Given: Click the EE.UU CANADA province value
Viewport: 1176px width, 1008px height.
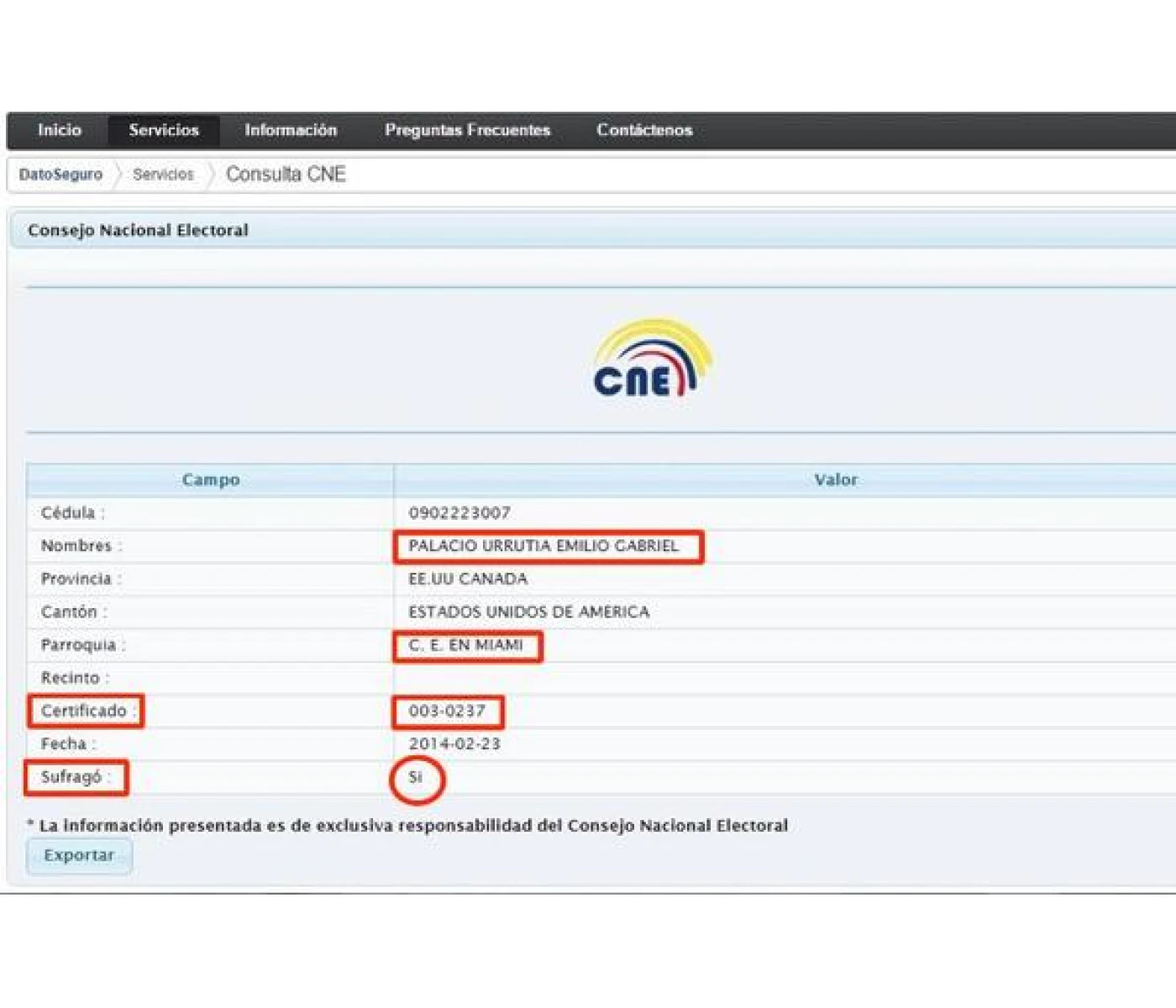Looking at the screenshot, I should point(468,579).
